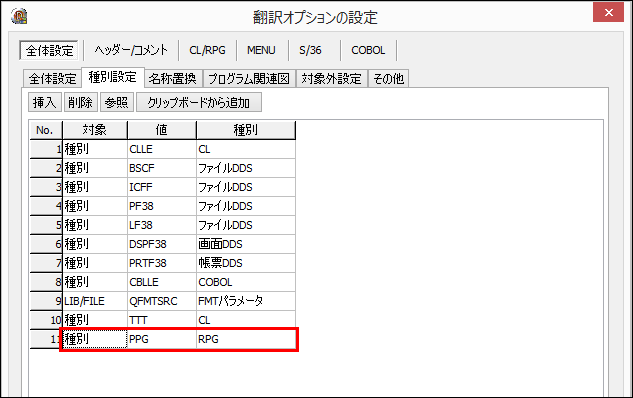Click the CLLE value cell
This screenshot has width=633, height=398.
162,149
